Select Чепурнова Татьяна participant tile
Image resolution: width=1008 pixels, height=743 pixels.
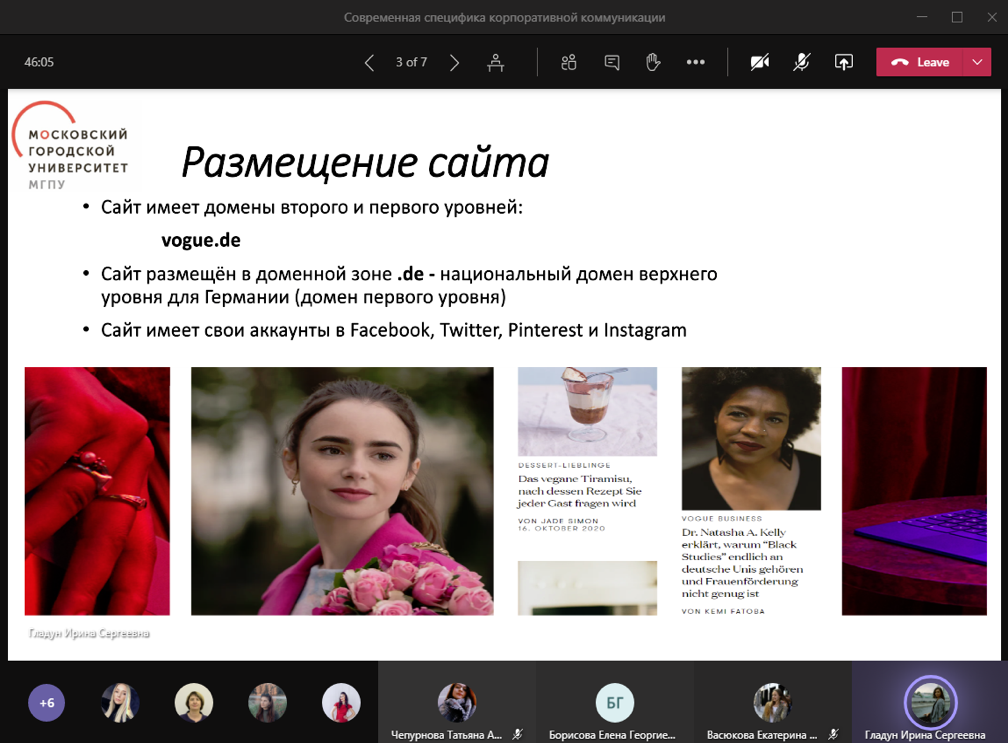point(457,703)
